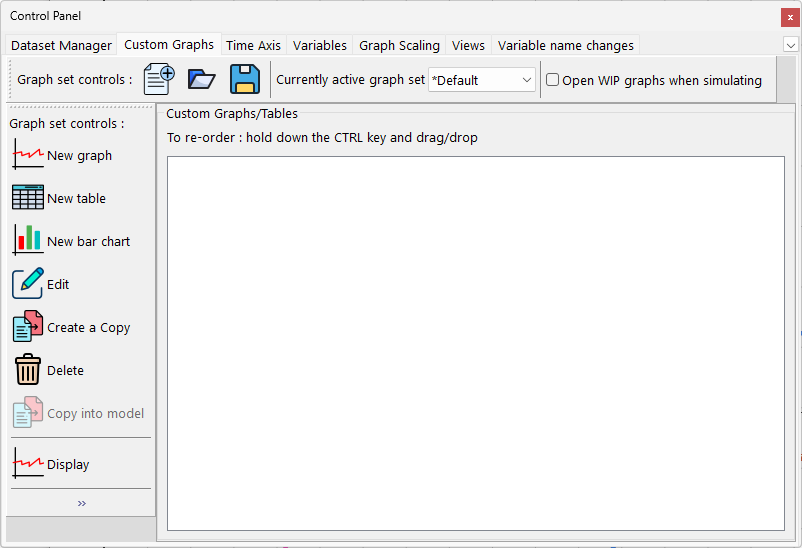Expand the sidebar with double chevron

click(81, 503)
